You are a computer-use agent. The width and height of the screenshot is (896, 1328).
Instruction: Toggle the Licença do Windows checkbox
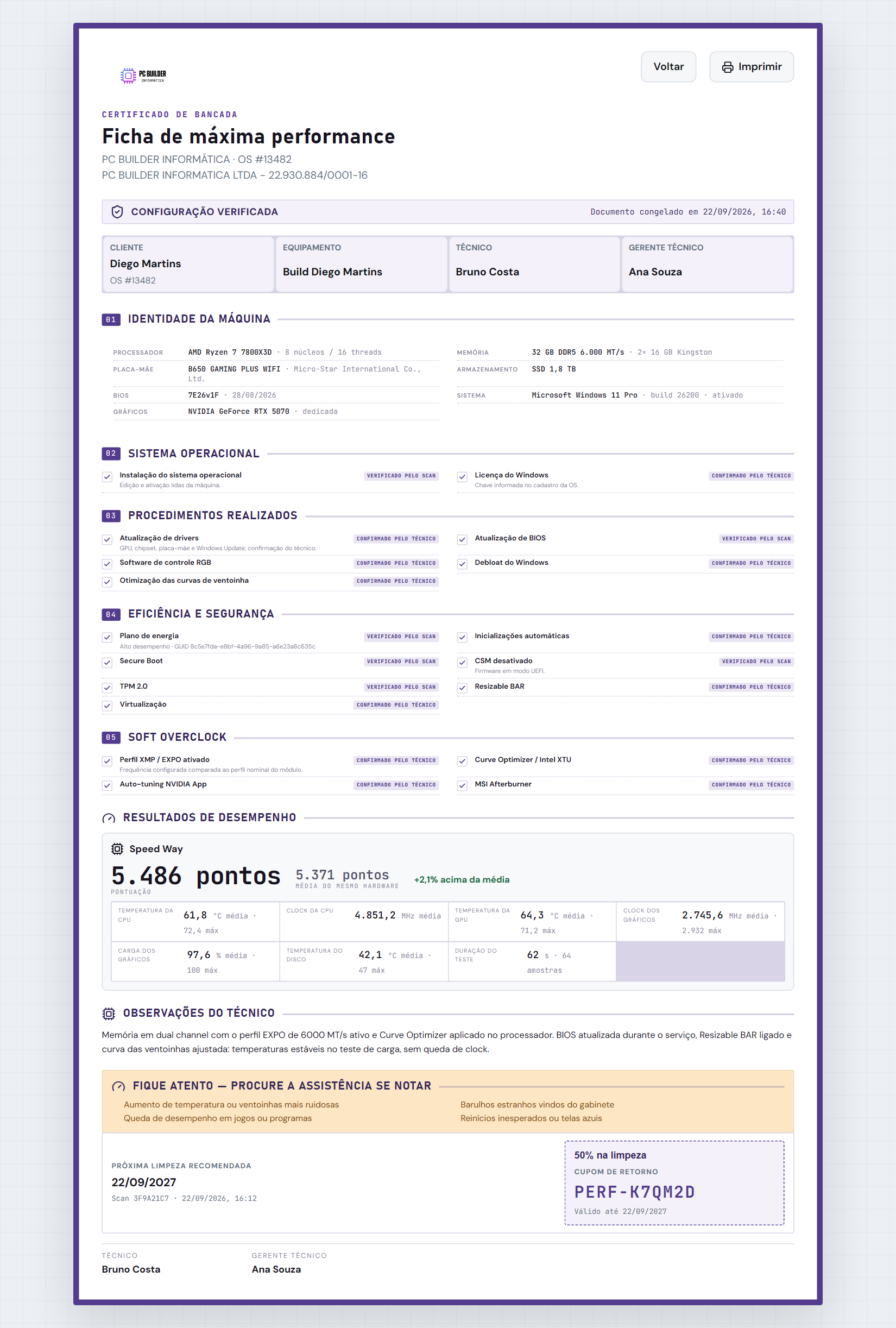click(x=462, y=477)
